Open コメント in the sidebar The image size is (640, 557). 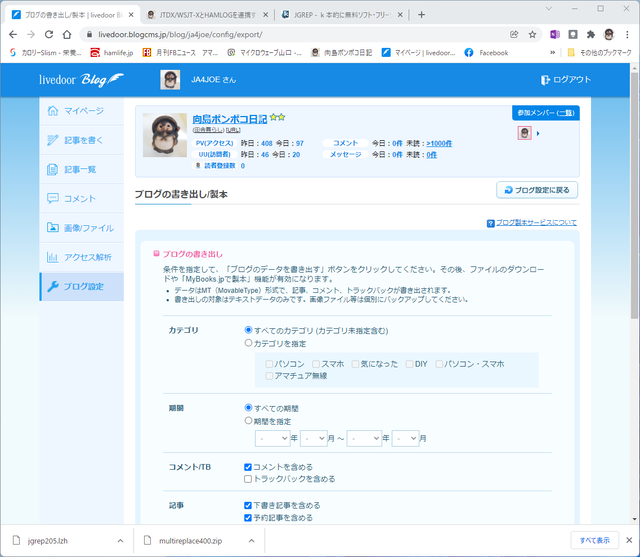pos(82,199)
